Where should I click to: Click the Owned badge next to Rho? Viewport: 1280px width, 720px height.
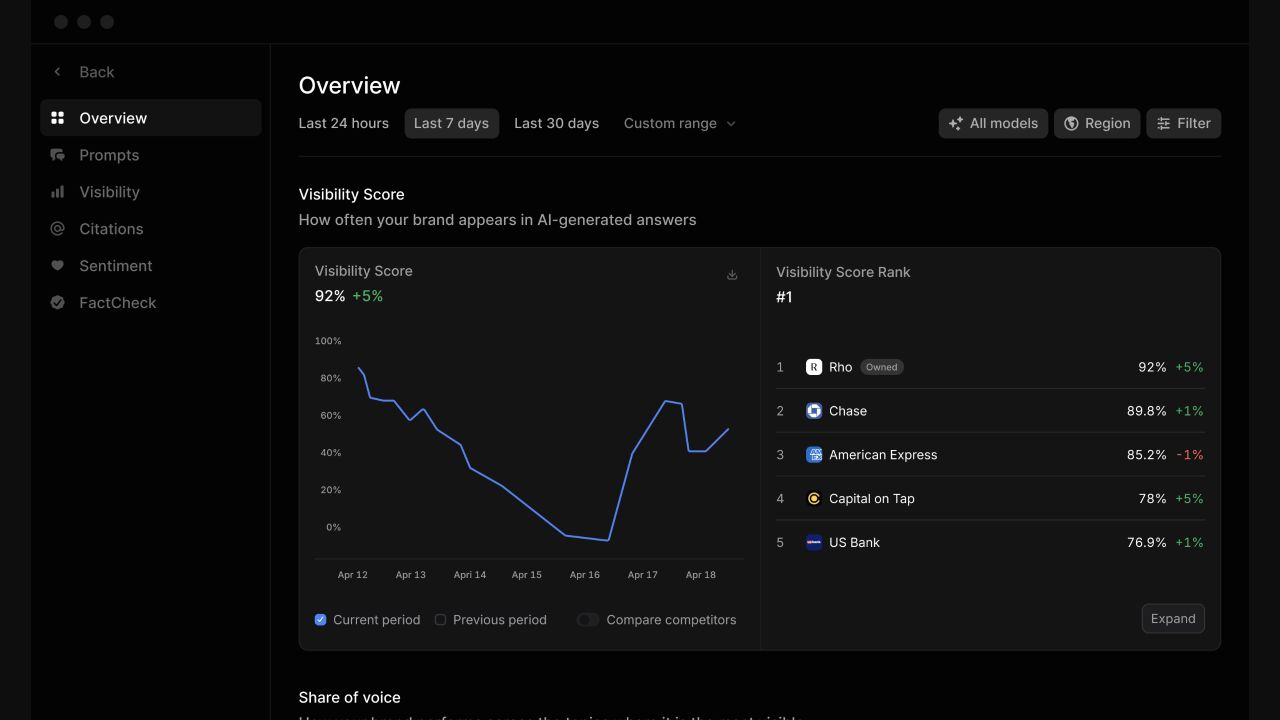[x=882, y=367]
